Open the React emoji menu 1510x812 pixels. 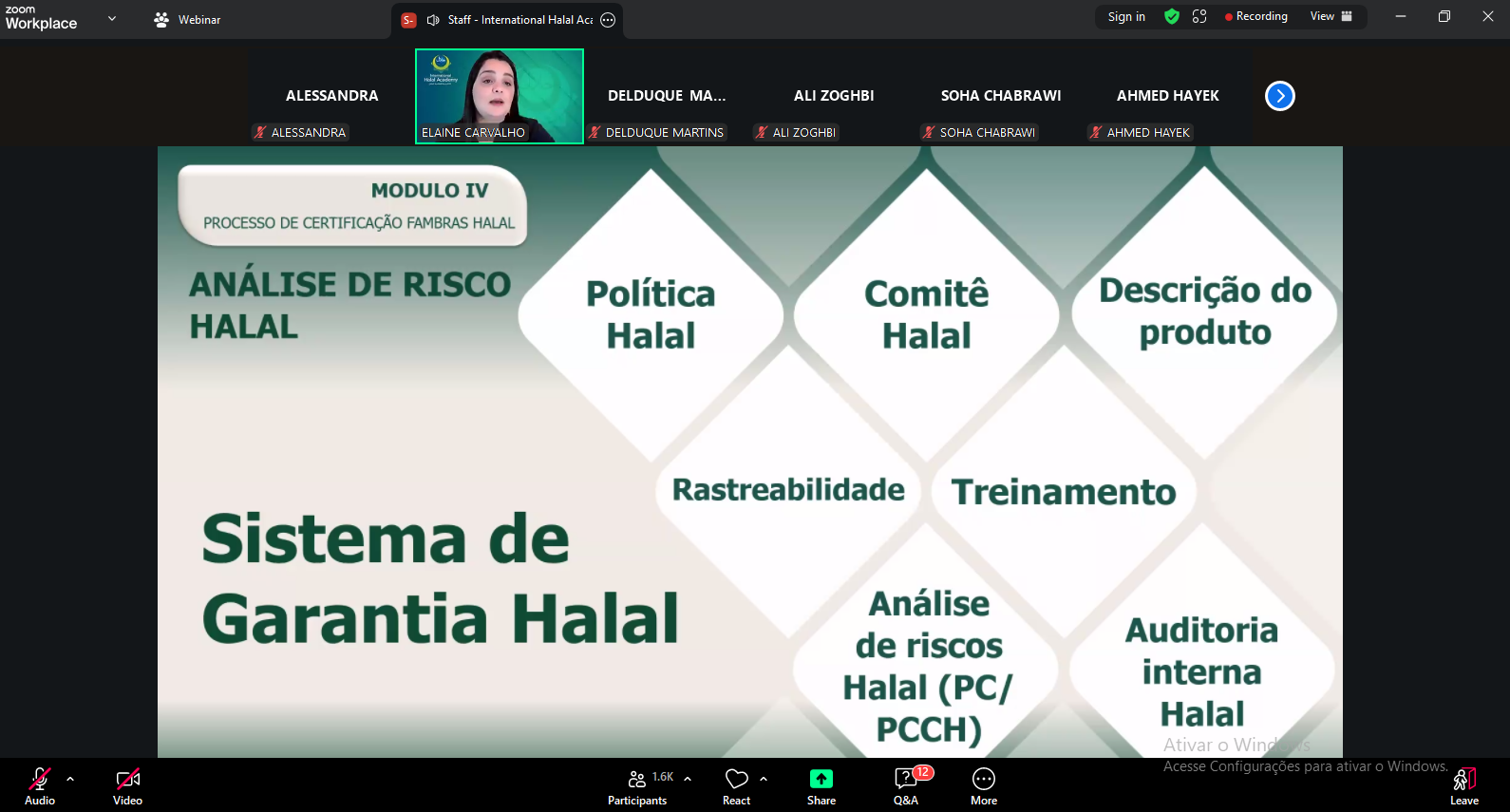click(x=736, y=785)
